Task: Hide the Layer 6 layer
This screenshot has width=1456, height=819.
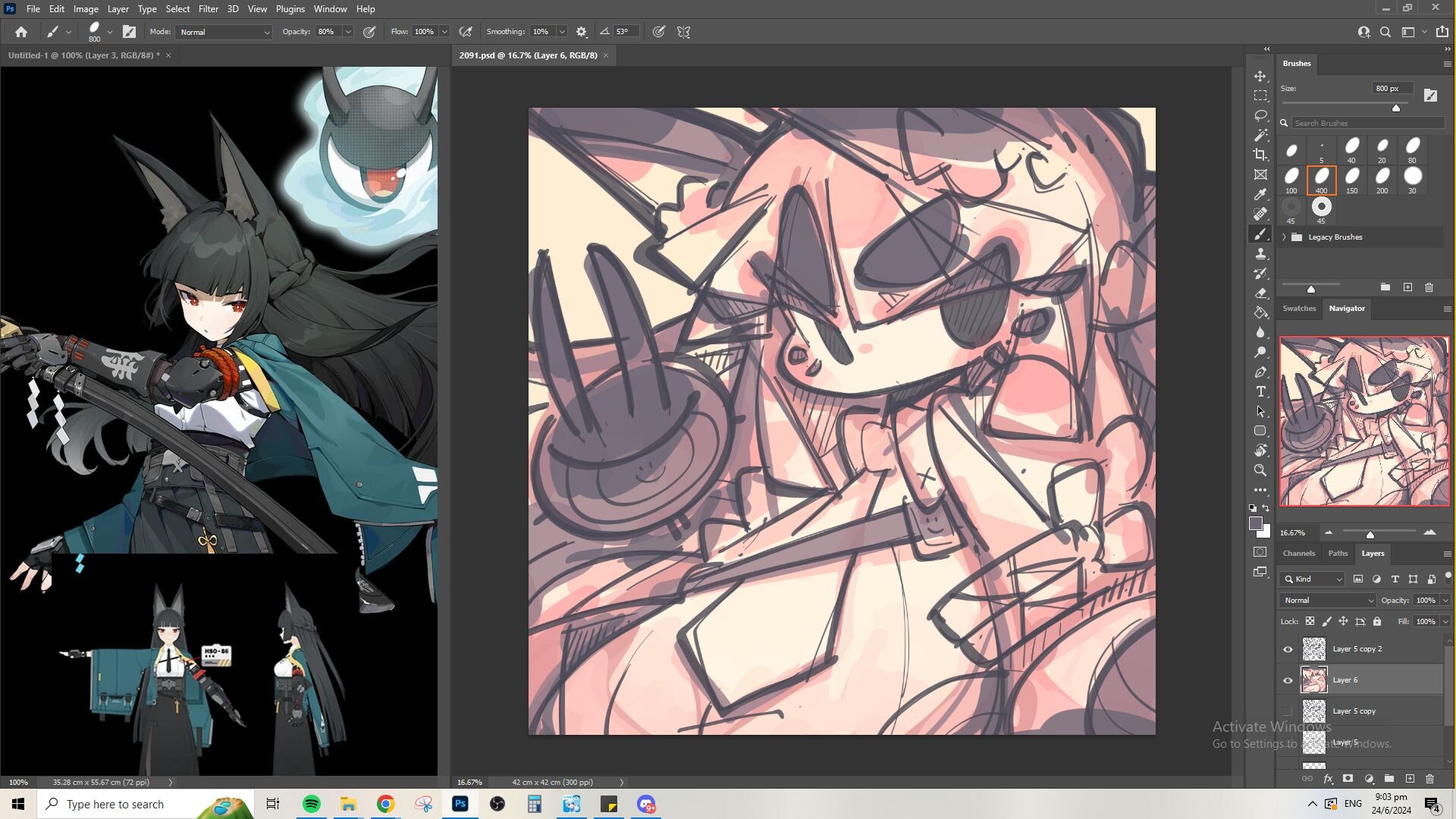Action: click(x=1288, y=680)
